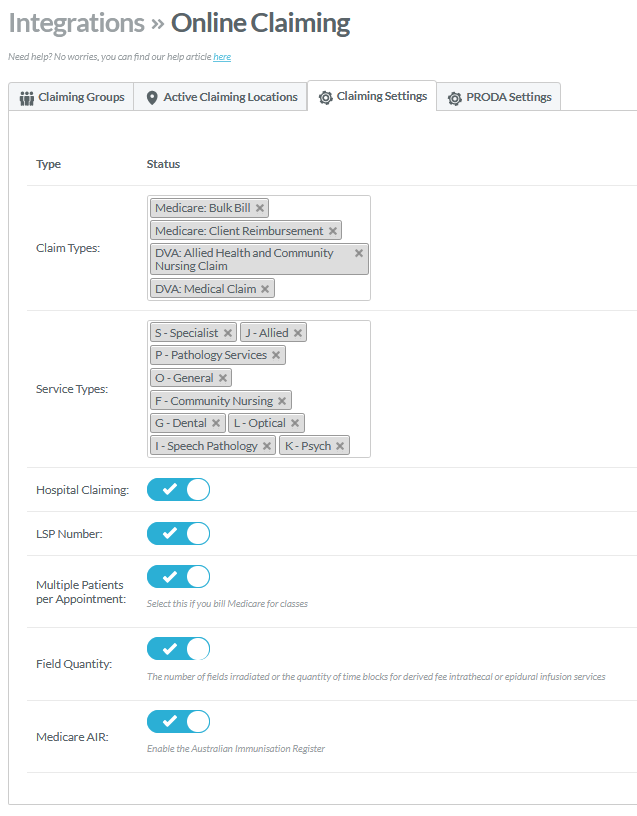Remove Medicare: Client Reimbursement claim type
The width and height of the screenshot is (637, 816).
point(333,231)
